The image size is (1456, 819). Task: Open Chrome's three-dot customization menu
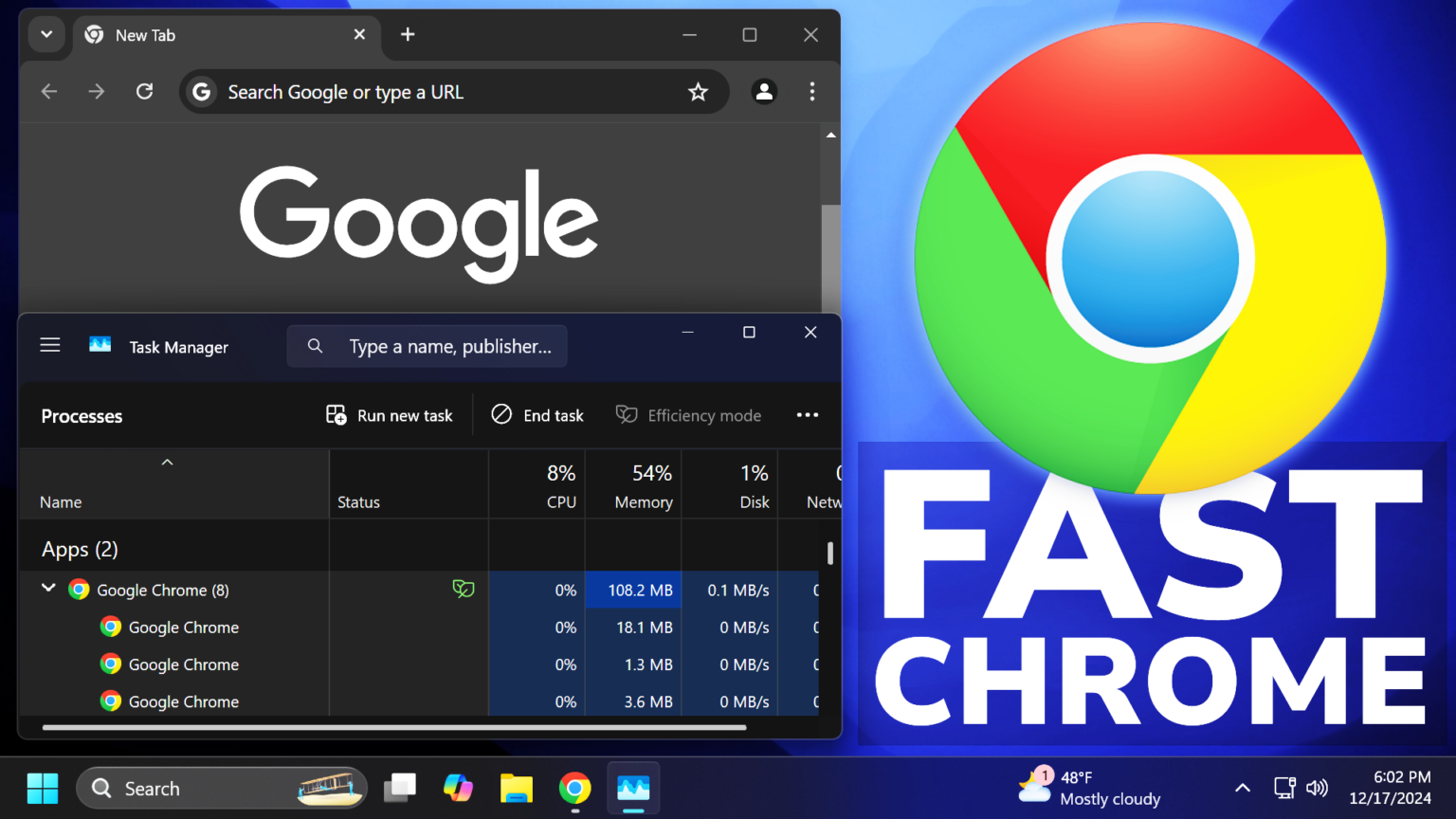pyautogui.click(x=812, y=91)
